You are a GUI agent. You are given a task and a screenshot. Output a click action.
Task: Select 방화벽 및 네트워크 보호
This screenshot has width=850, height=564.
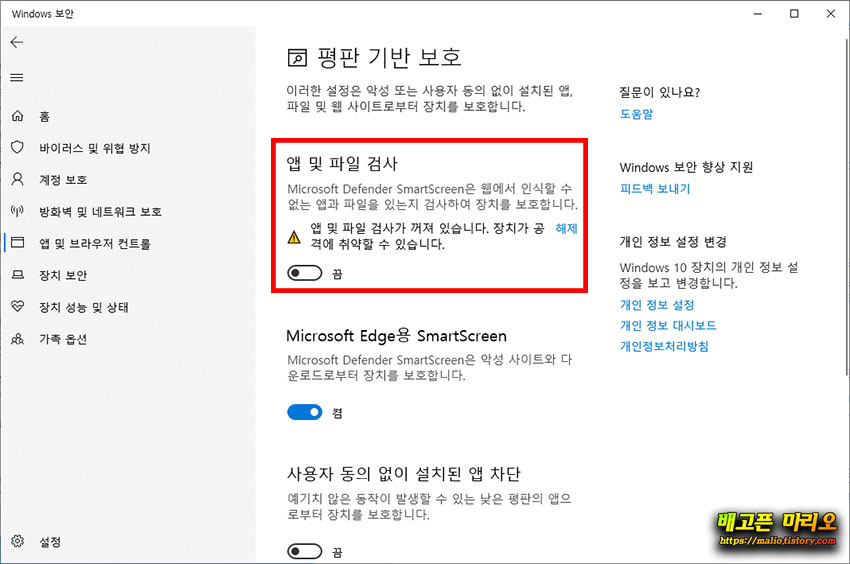click(100, 212)
